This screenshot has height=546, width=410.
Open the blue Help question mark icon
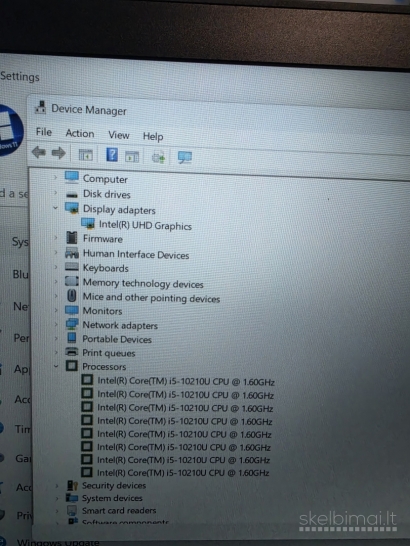click(112, 154)
